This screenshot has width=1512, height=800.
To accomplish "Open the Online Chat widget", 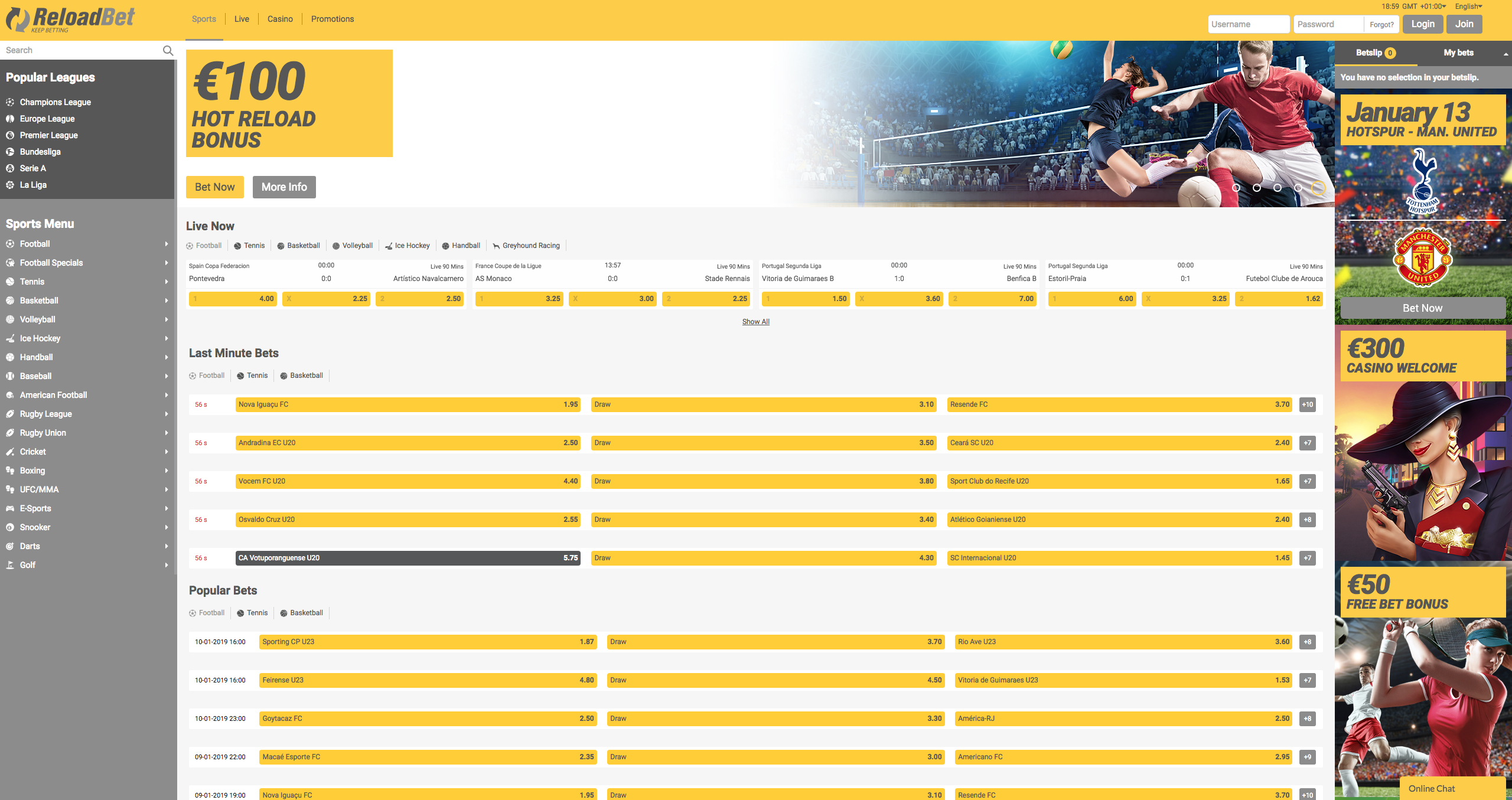I will click(1452, 788).
